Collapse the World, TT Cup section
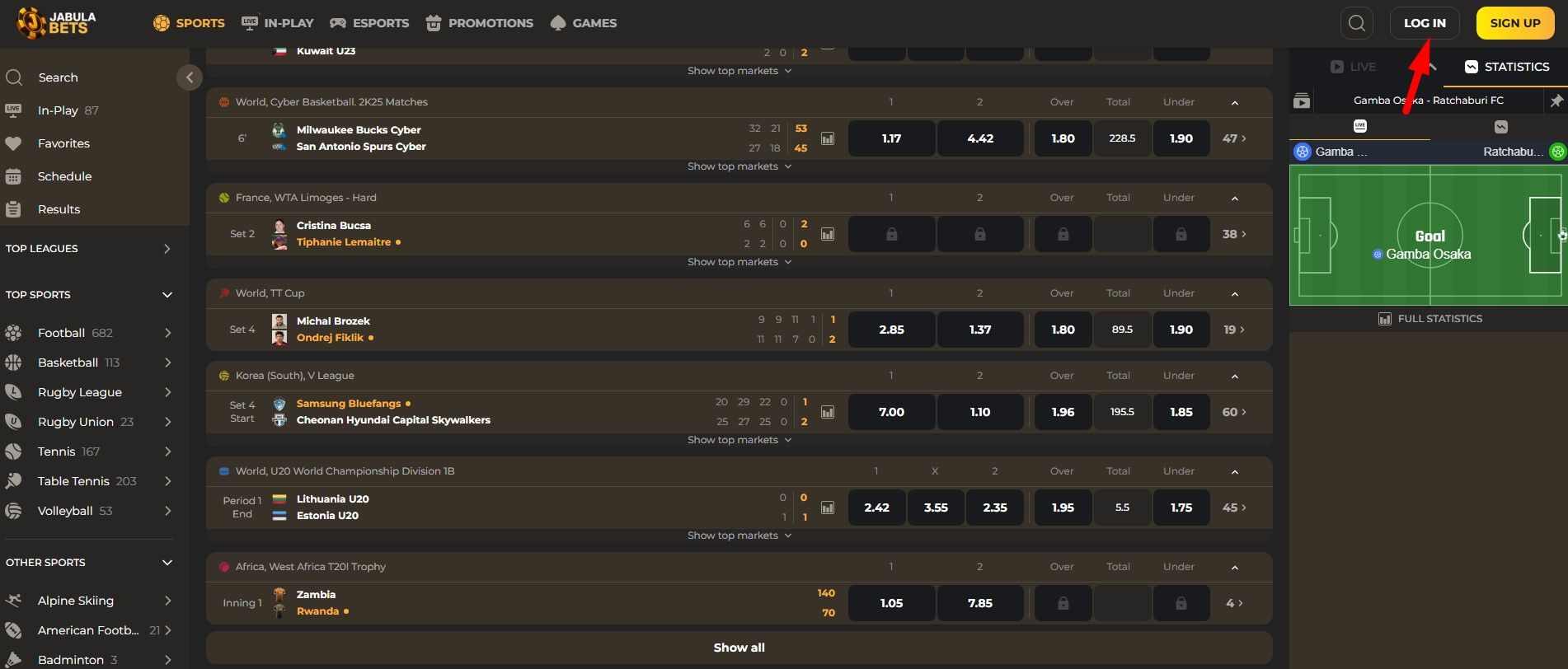The image size is (1568, 669). 1234,294
